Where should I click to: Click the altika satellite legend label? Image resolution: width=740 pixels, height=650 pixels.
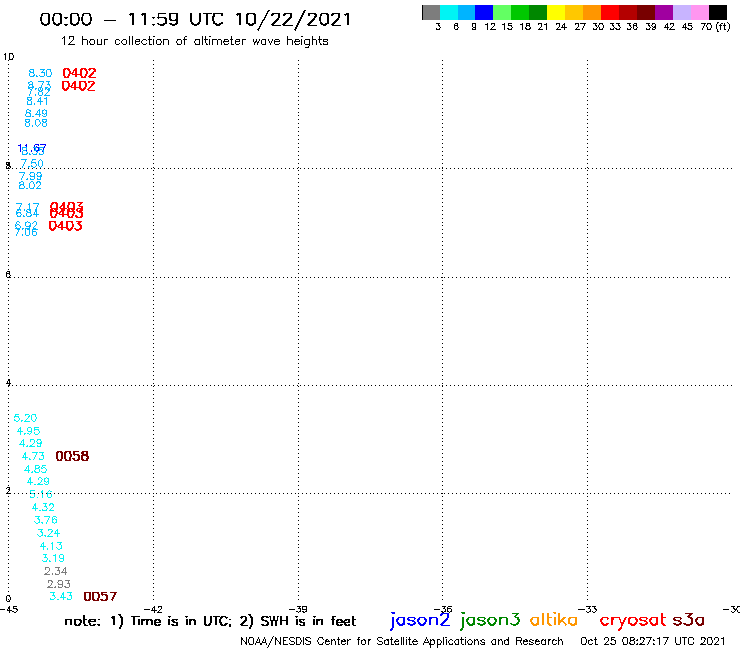click(554, 620)
